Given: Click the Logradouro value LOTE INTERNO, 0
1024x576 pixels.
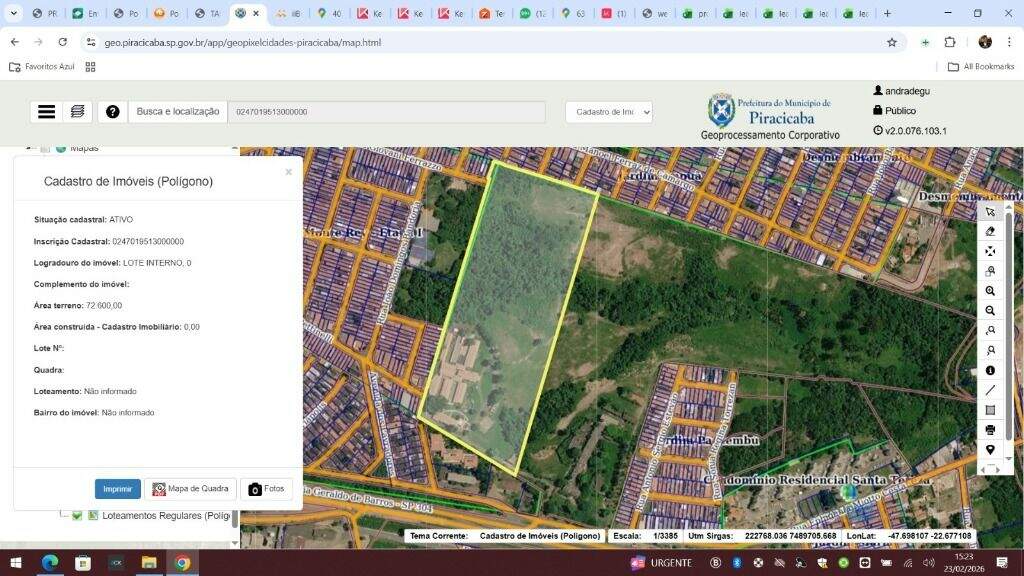Looking at the screenshot, I should [x=157, y=263].
